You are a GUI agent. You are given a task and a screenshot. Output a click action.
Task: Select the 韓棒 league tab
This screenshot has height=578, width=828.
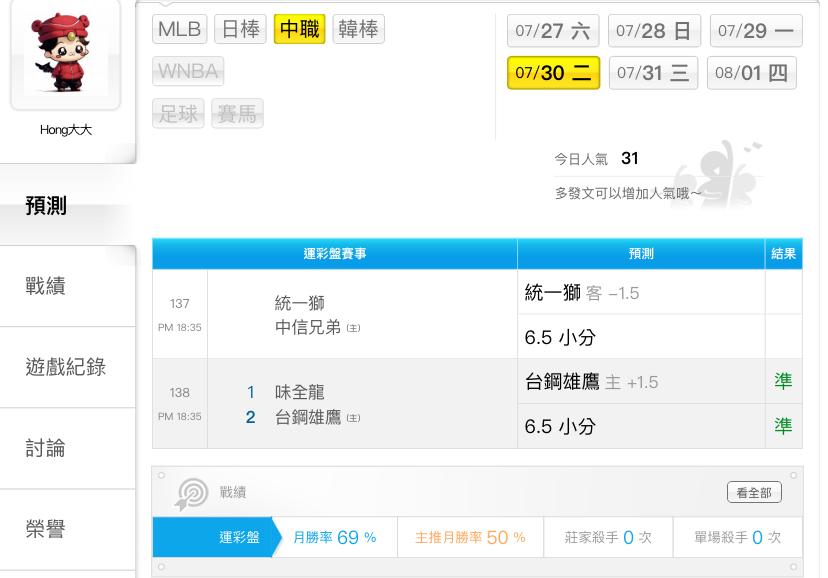click(x=359, y=29)
